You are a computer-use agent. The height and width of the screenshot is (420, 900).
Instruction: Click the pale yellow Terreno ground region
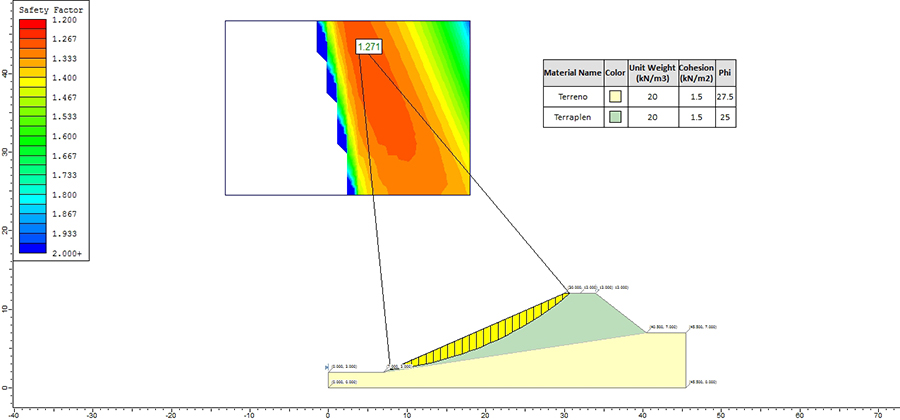(574, 367)
